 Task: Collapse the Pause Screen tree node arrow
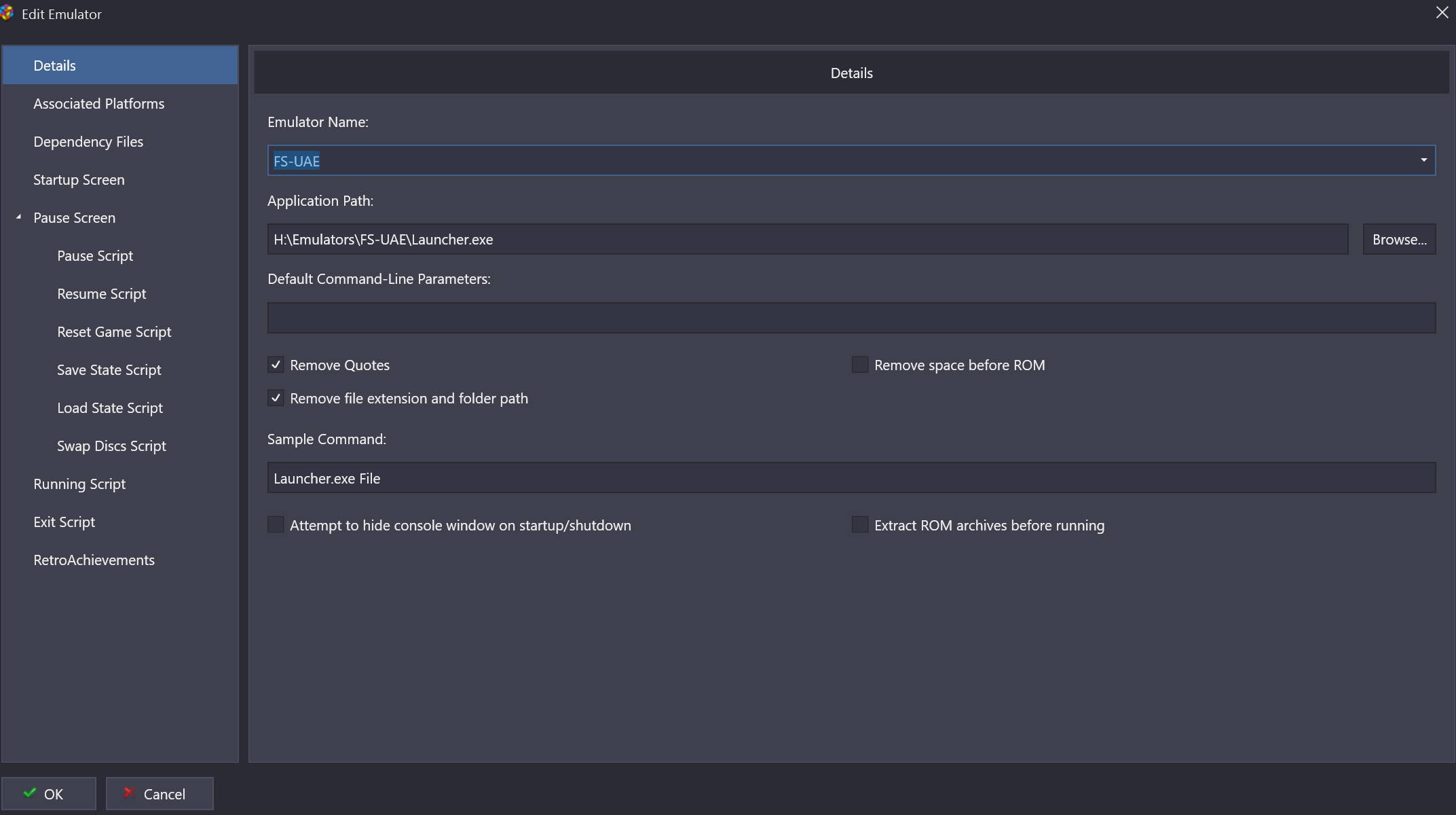tap(18, 217)
